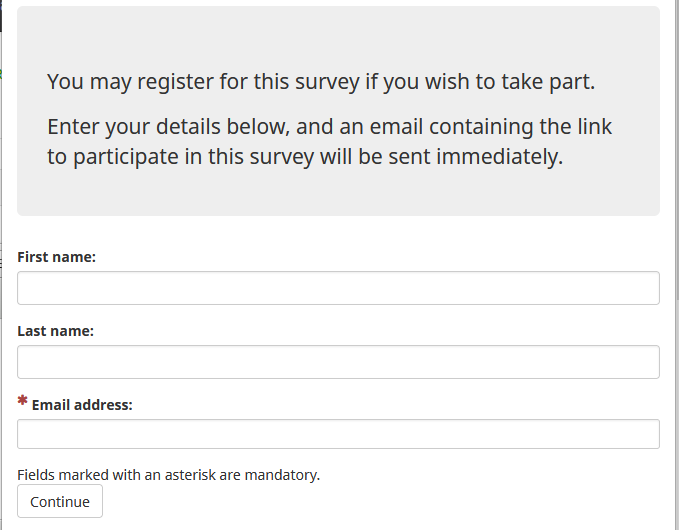Click the "to participate in this survey" line
Screen dimensions: 679x530
tap(305, 157)
